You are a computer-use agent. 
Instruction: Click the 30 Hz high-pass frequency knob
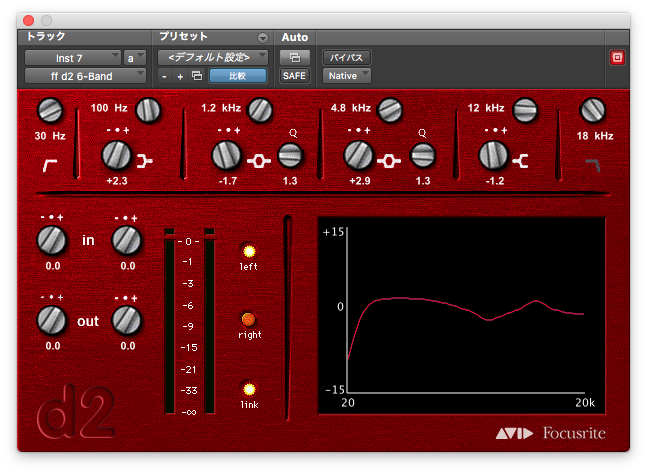(x=50, y=111)
